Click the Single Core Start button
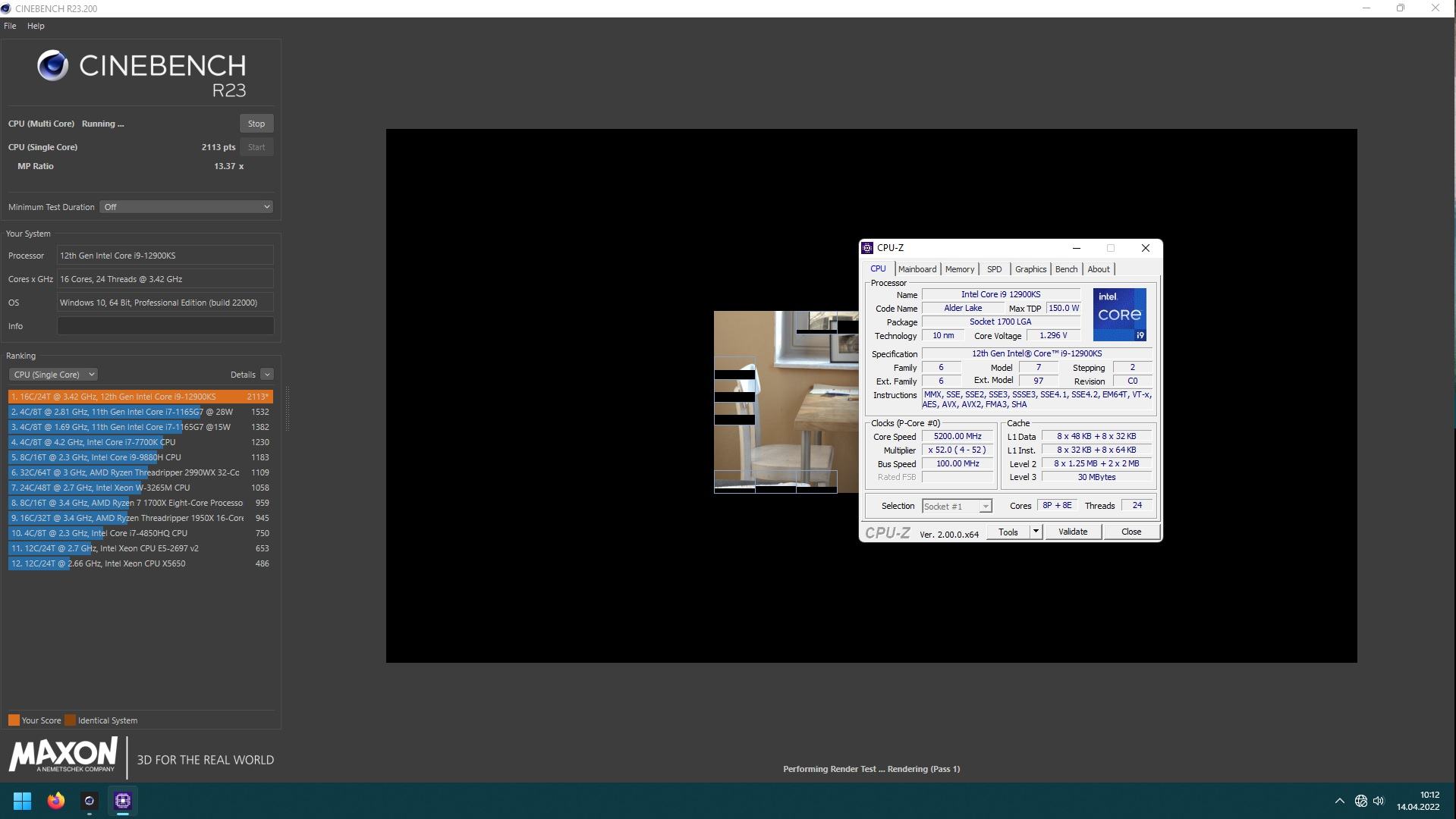This screenshot has height=819, width=1456. coord(256,147)
